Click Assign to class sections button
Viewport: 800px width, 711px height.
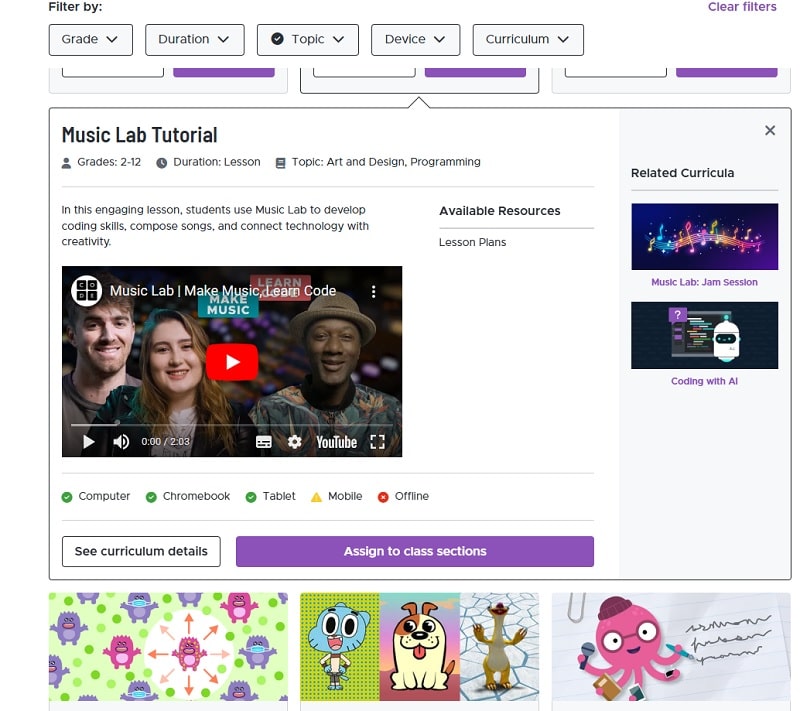pyautogui.click(x=415, y=551)
